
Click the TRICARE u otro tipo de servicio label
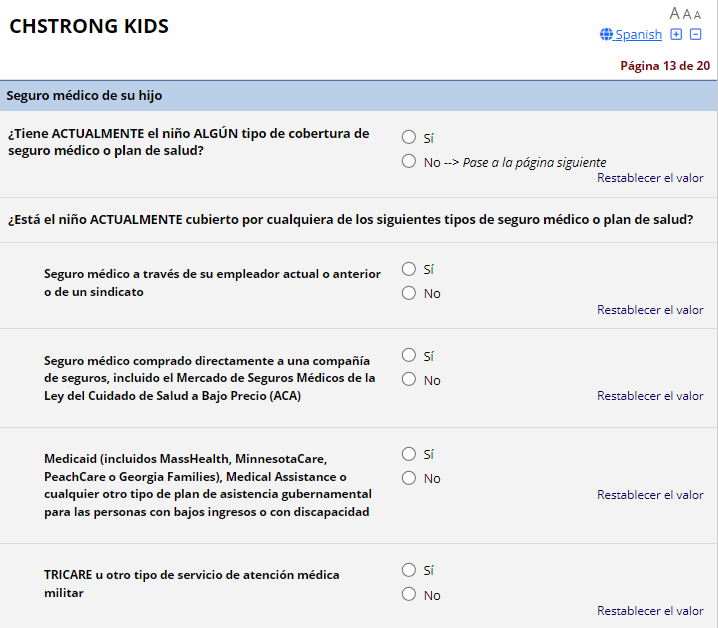click(192, 584)
